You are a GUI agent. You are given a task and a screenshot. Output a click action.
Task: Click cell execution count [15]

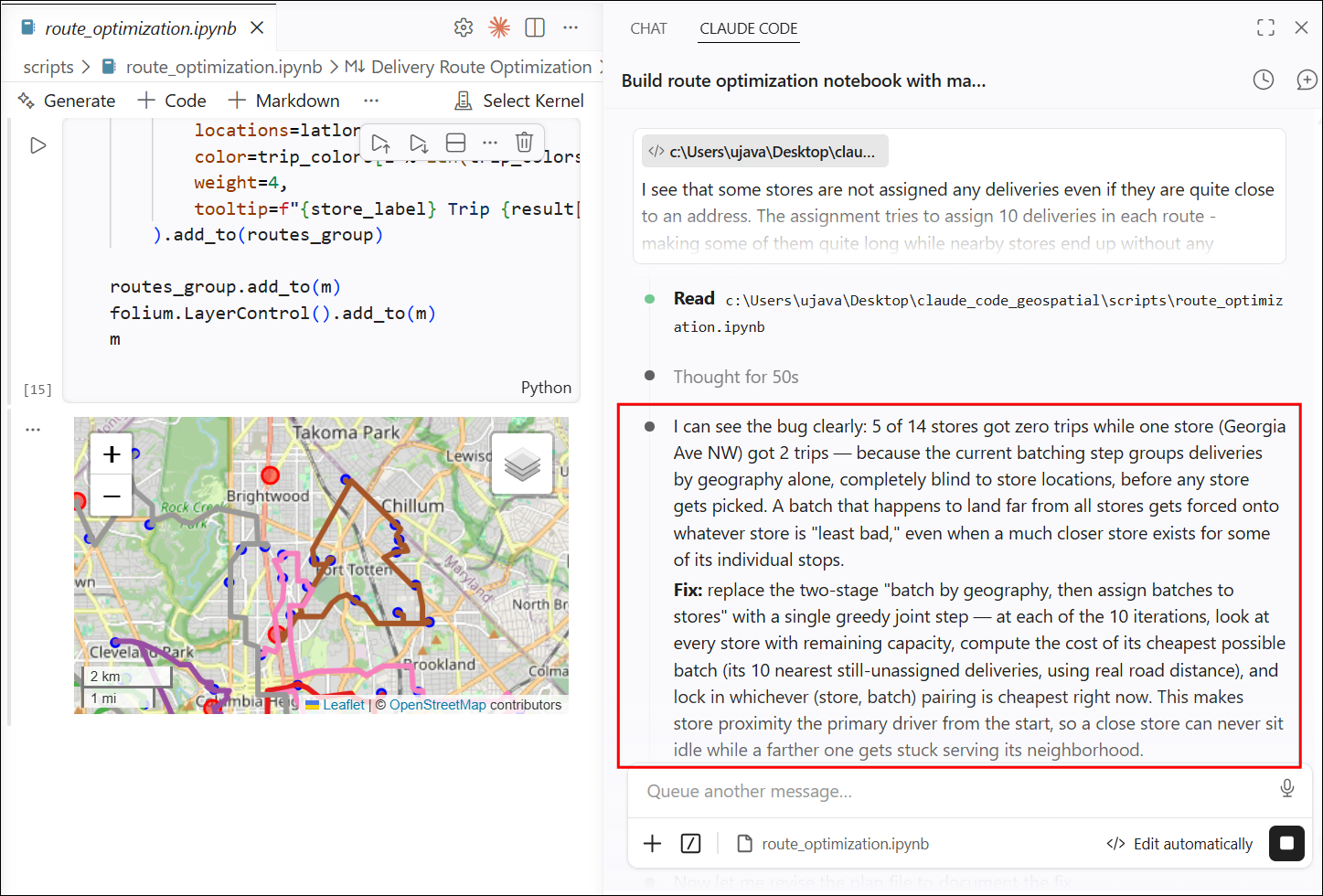[37, 389]
